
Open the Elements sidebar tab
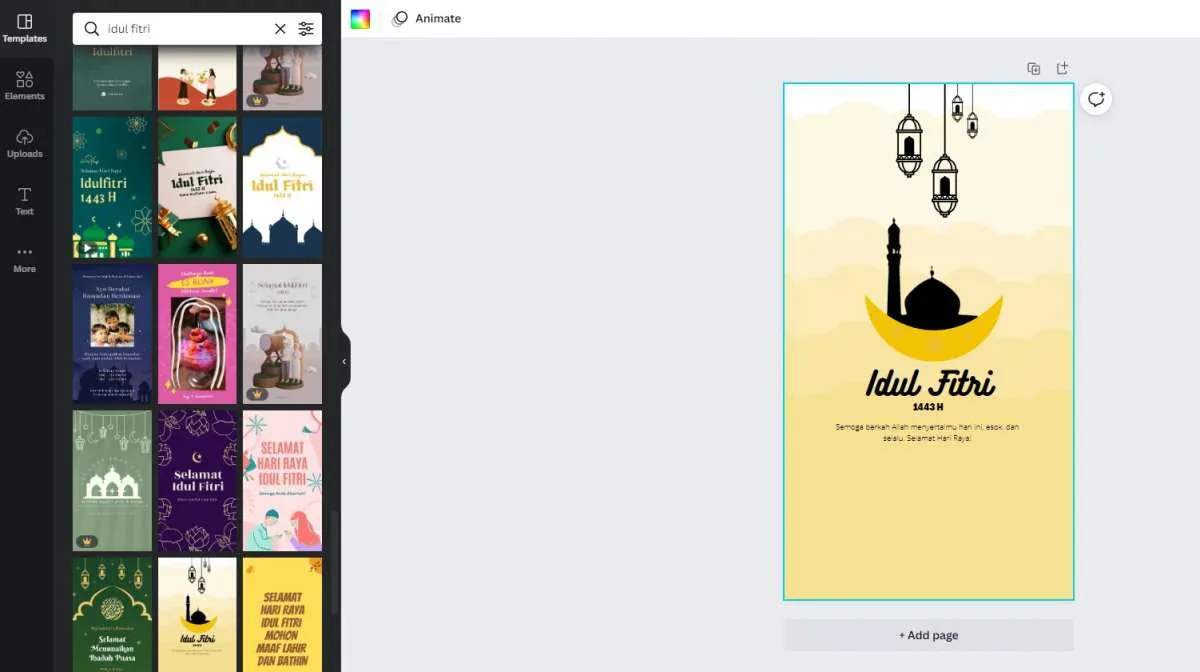(25, 85)
